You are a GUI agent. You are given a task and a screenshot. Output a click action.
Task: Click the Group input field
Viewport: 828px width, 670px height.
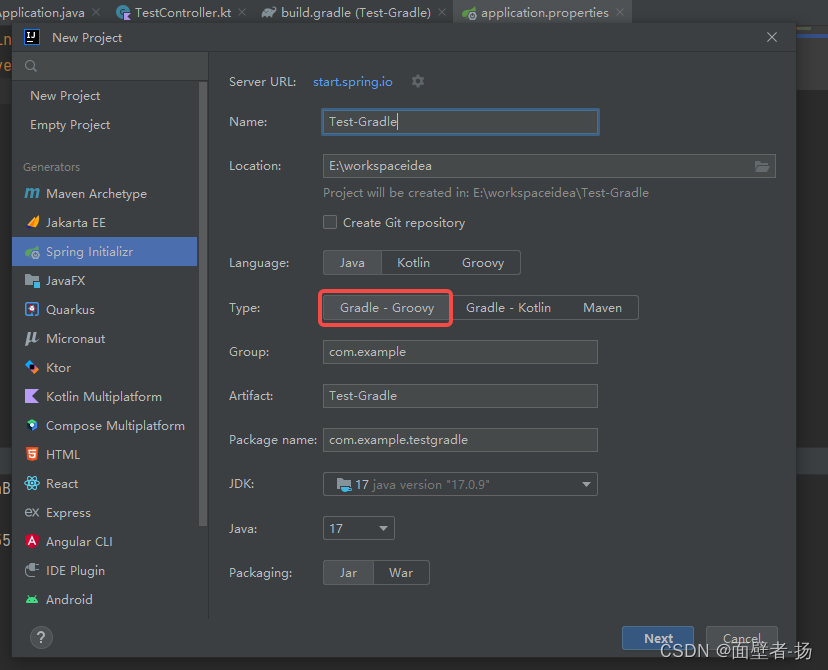pos(460,352)
